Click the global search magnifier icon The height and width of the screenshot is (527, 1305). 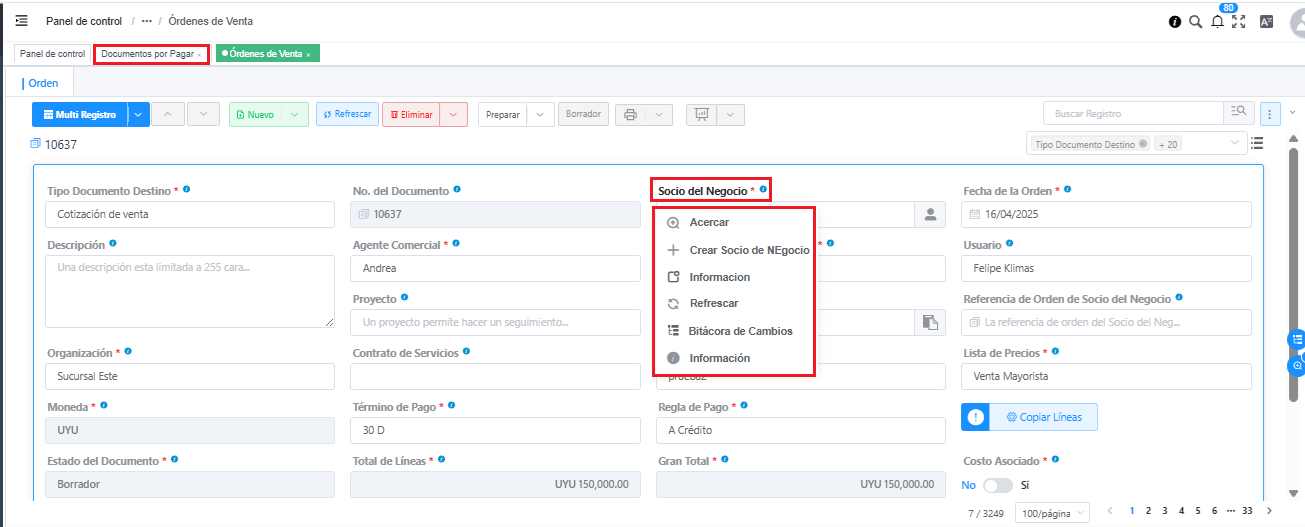pyautogui.click(x=1195, y=21)
